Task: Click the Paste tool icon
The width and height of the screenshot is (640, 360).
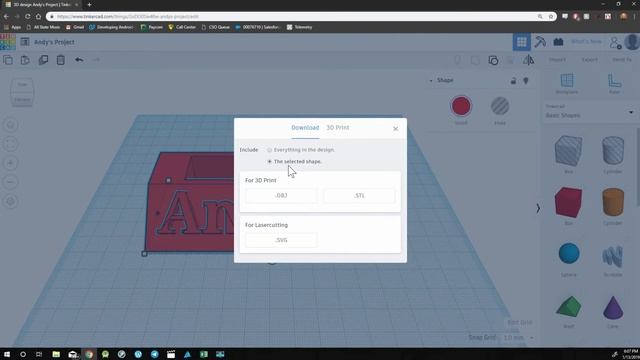Action: coord(25,60)
